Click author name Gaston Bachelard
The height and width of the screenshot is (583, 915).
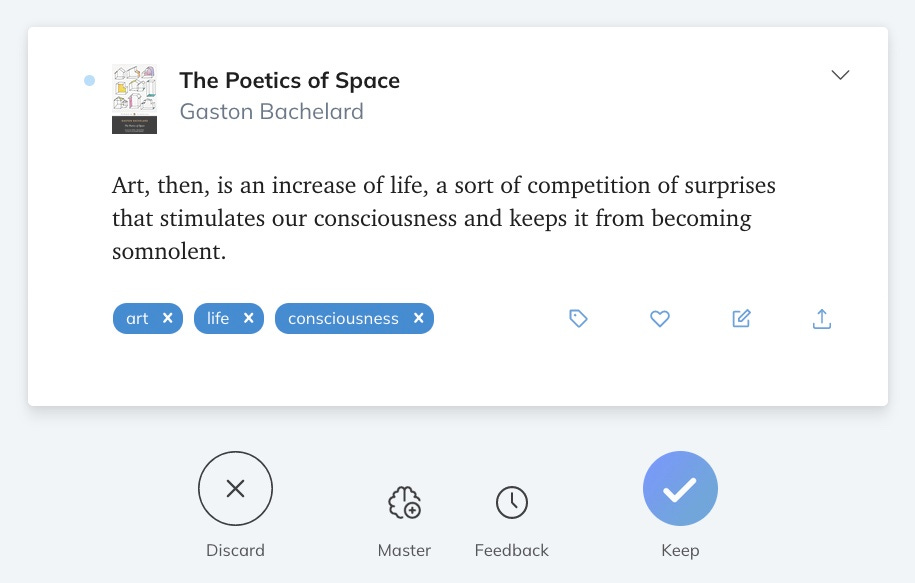pos(271,111)
